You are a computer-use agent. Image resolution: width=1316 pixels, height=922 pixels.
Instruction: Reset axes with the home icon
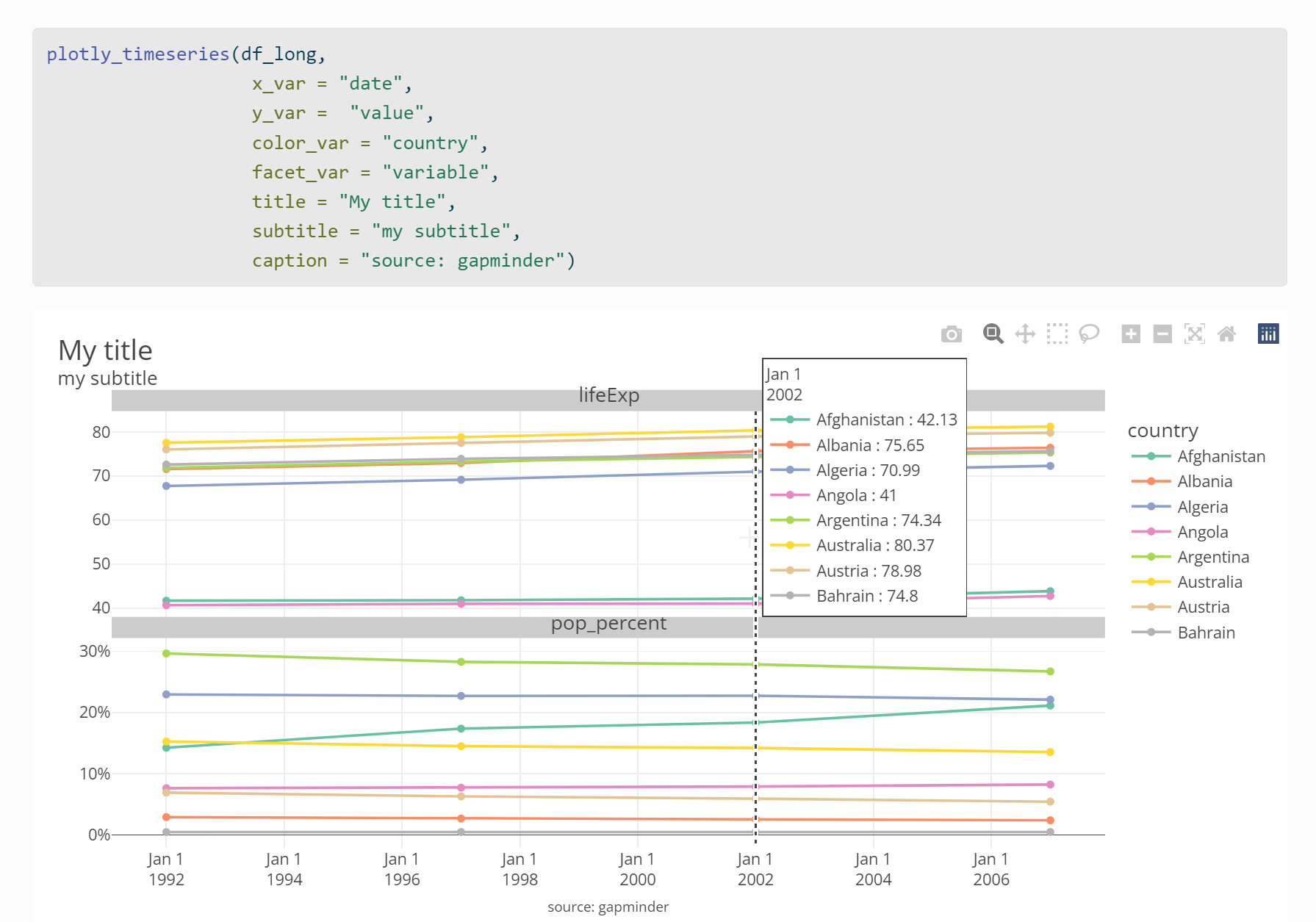(x=1226, y=334)
